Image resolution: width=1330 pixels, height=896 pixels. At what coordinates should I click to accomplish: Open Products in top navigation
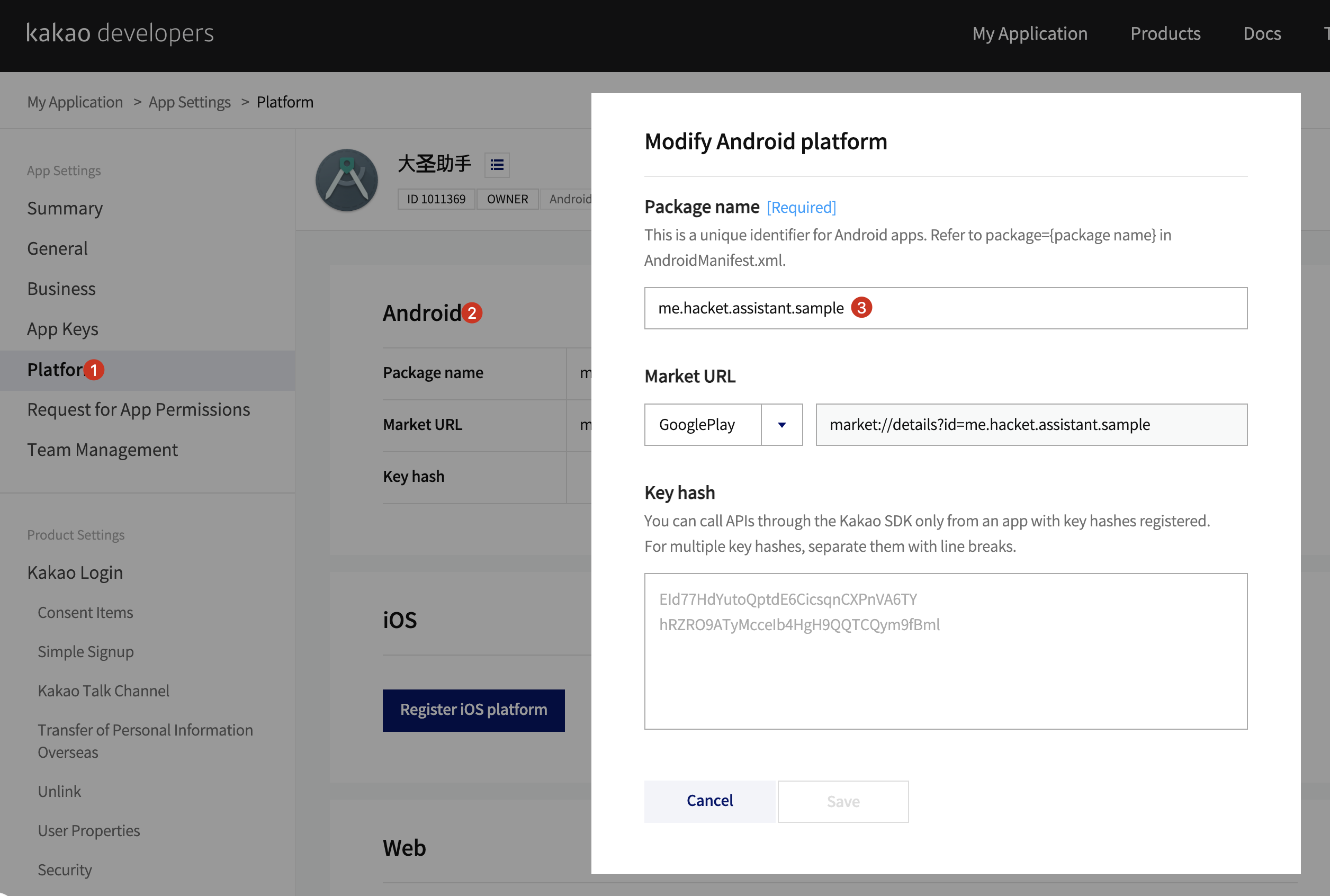pyautogui.click(x=1165, y=34)
